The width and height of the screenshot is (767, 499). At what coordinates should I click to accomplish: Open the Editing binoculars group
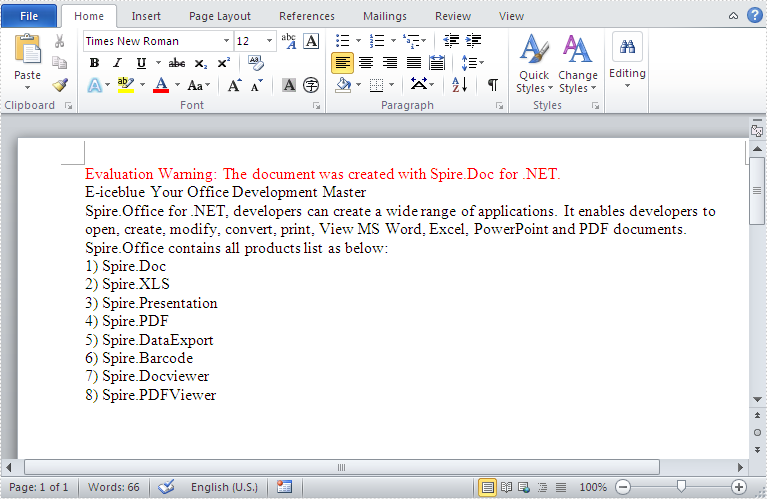click(x=627, y=61)
